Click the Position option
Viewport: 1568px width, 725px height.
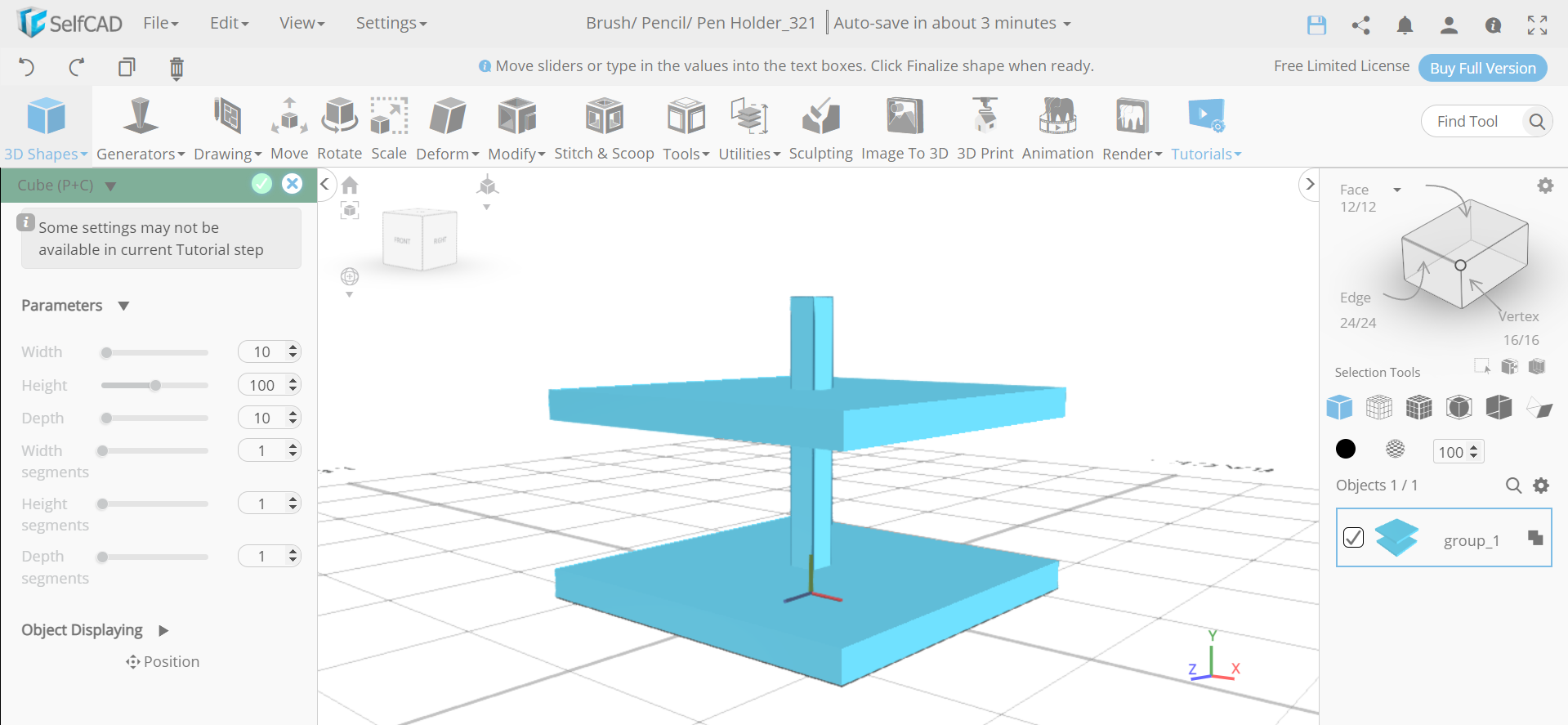coord(163,662)
